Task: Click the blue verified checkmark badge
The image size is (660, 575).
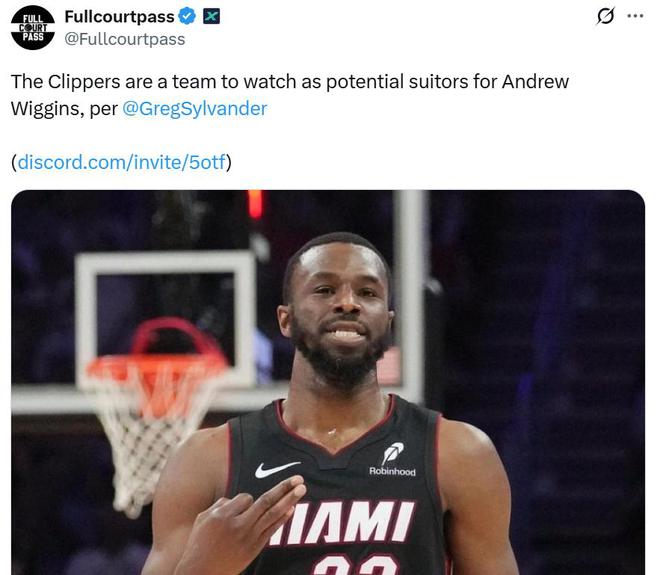Action: coord(187,16)
